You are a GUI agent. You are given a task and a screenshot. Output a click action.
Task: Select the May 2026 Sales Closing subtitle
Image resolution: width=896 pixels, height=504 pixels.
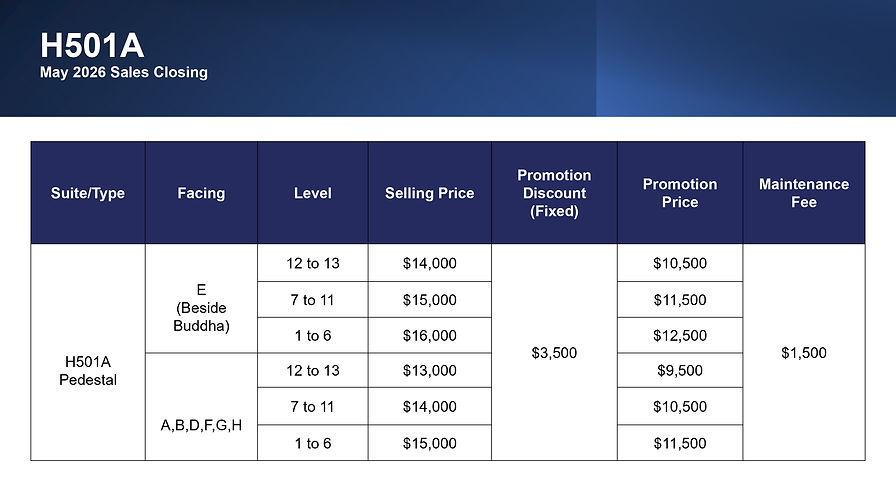pos(123,73)
